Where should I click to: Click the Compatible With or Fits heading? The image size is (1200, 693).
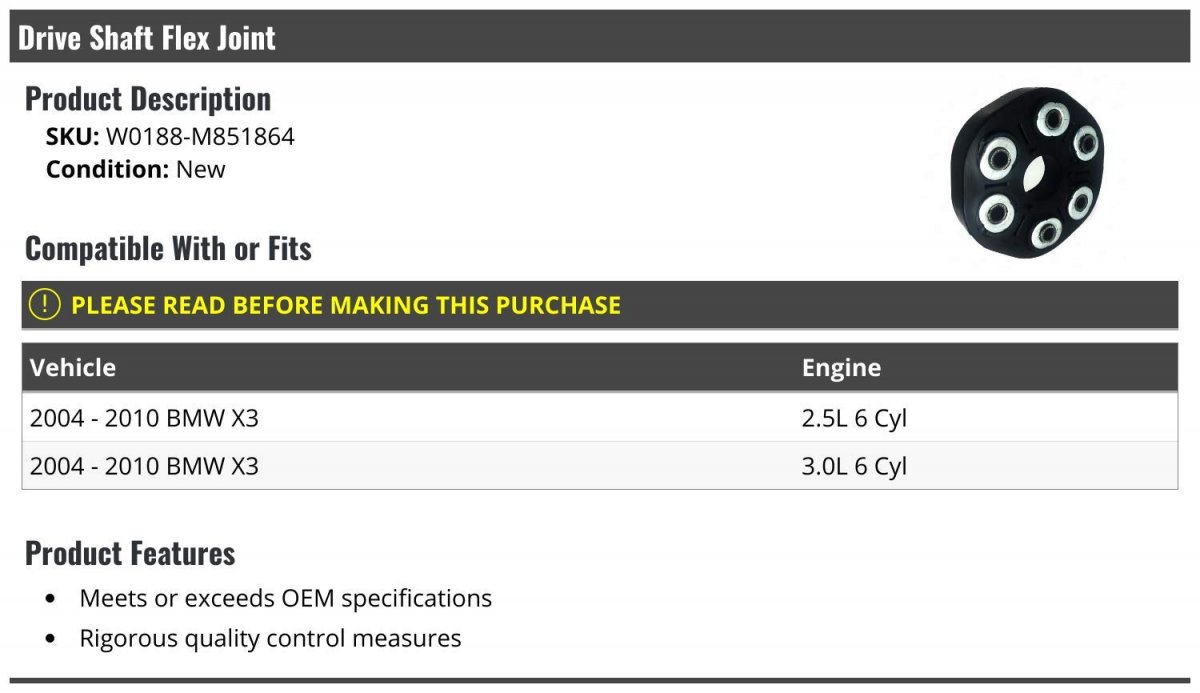(x=168, y=248)
